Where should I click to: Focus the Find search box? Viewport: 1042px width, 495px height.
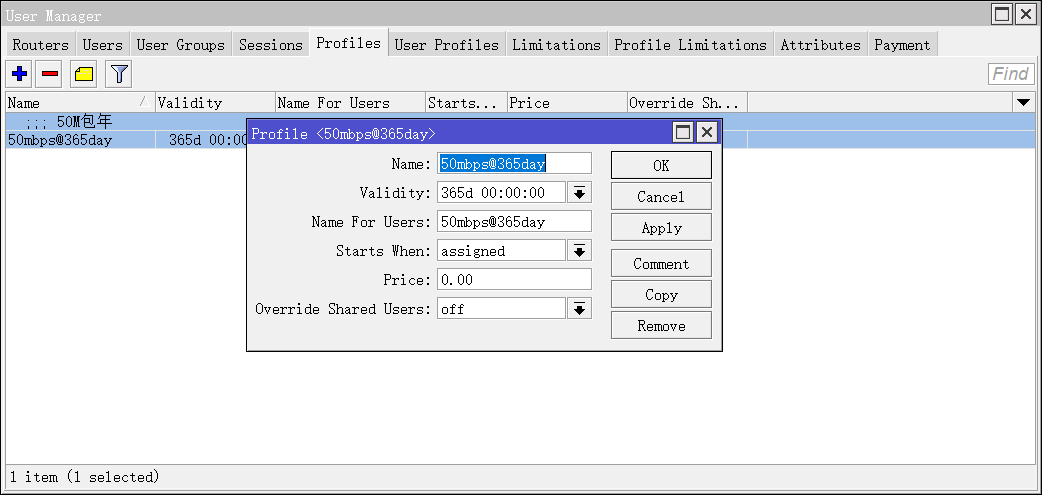tap(1010, 74)
